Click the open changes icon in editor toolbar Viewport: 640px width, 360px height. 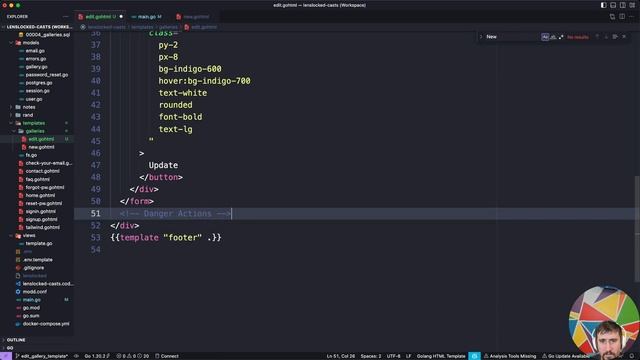tap(612, 17)
